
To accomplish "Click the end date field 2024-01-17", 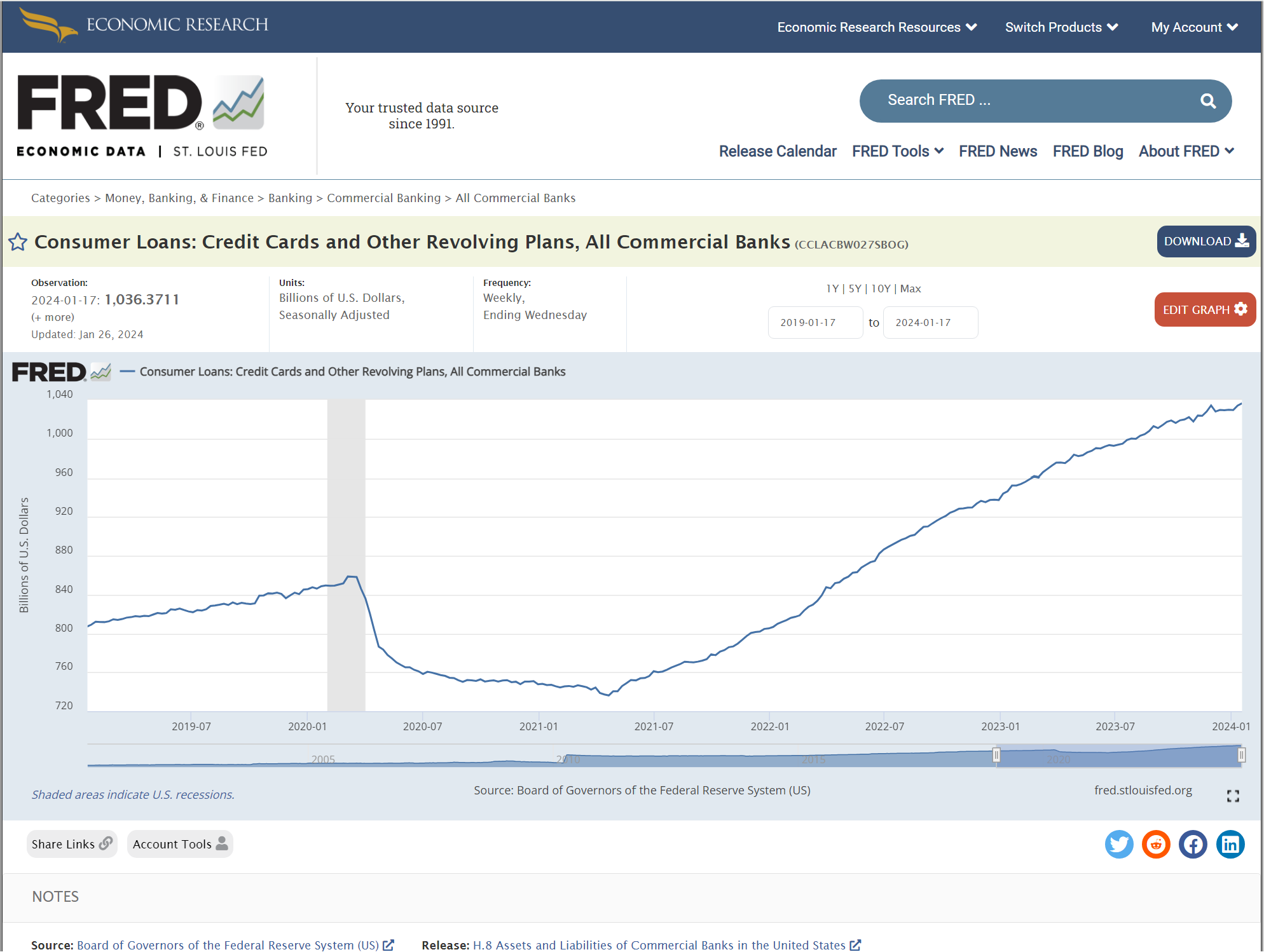I will pyautogui.click(x=930, y=322).
